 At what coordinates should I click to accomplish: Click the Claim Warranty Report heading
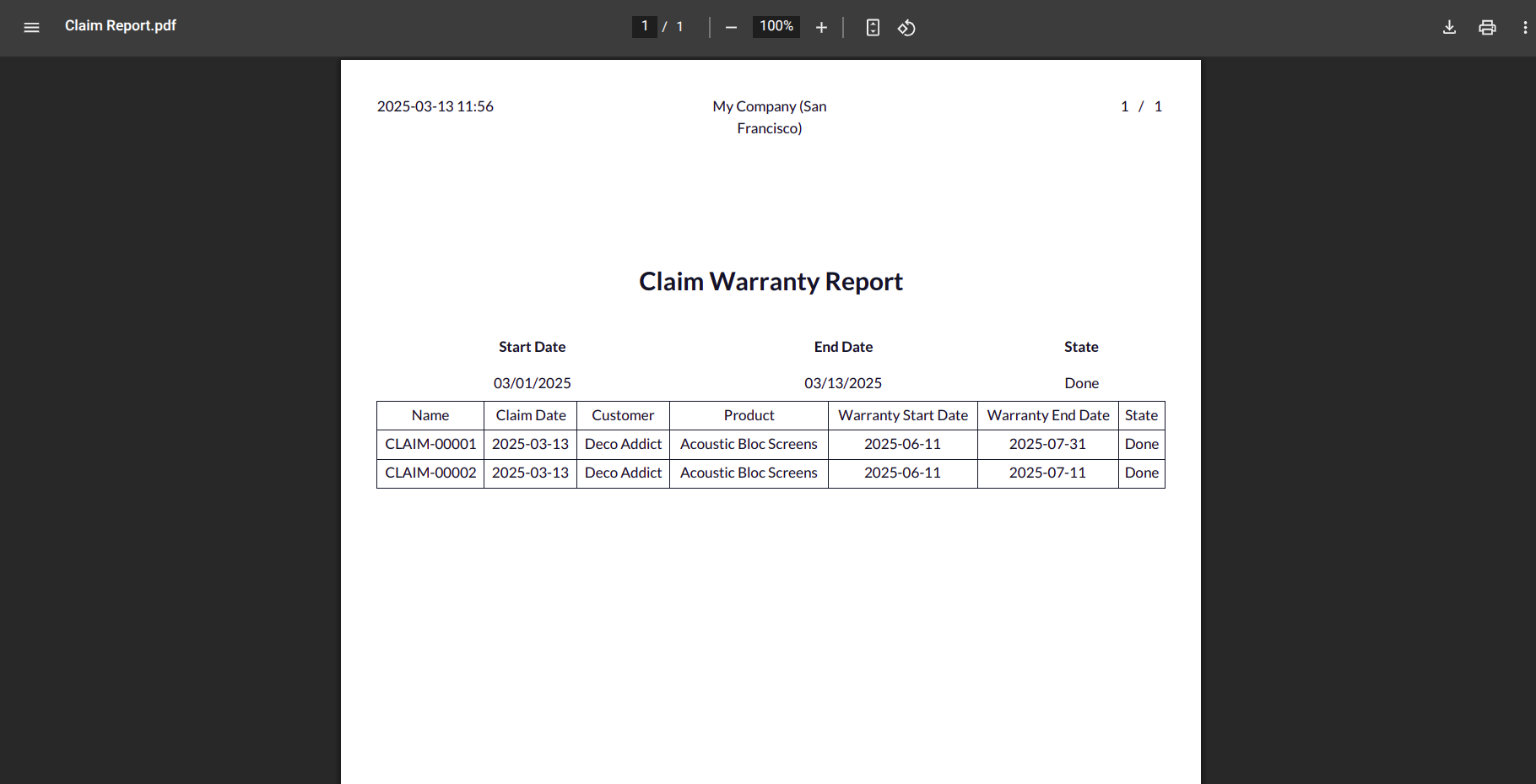coord(771,282)
